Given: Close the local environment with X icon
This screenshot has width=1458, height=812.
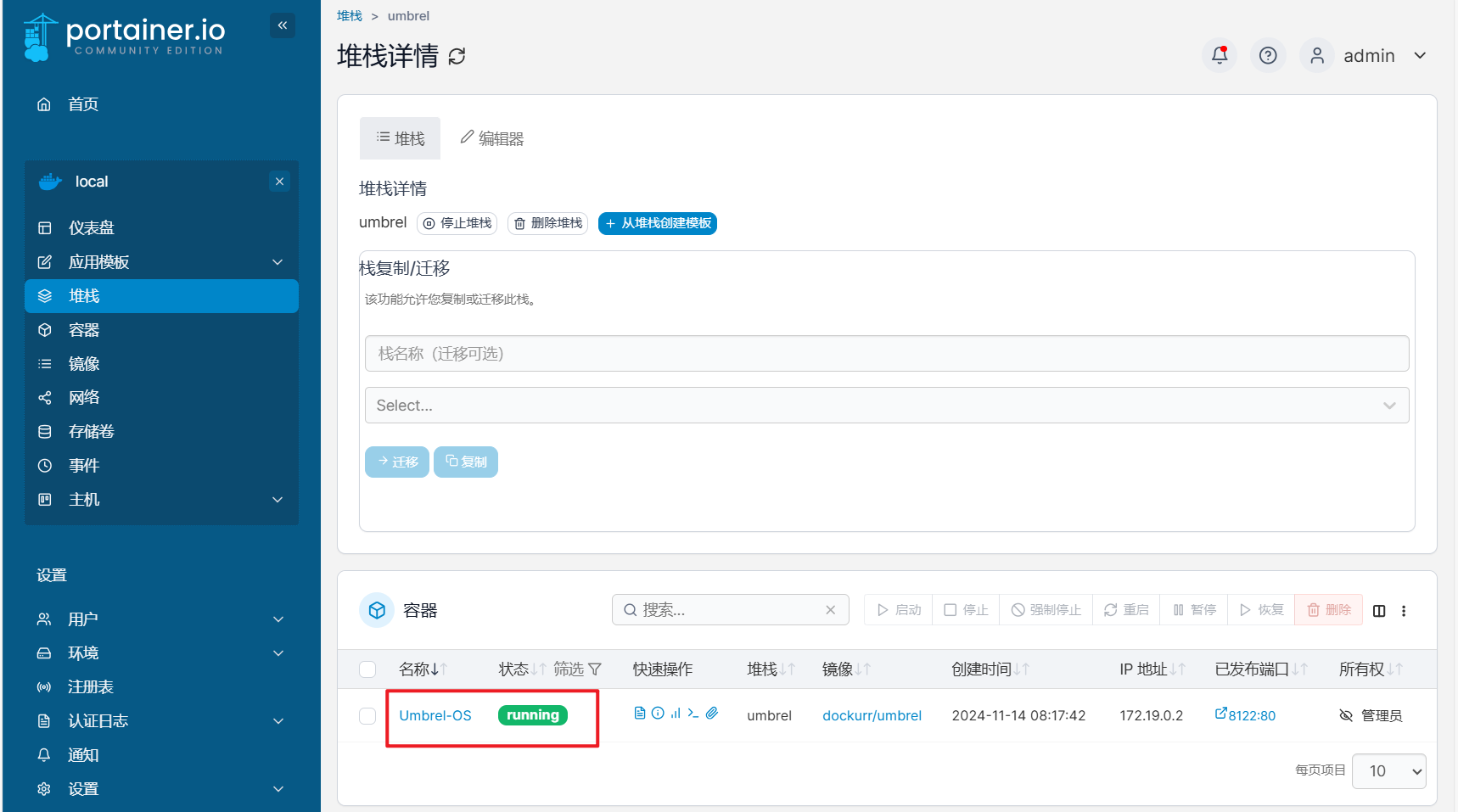Looking at the screenshot, I should click(x=279, y=182).
